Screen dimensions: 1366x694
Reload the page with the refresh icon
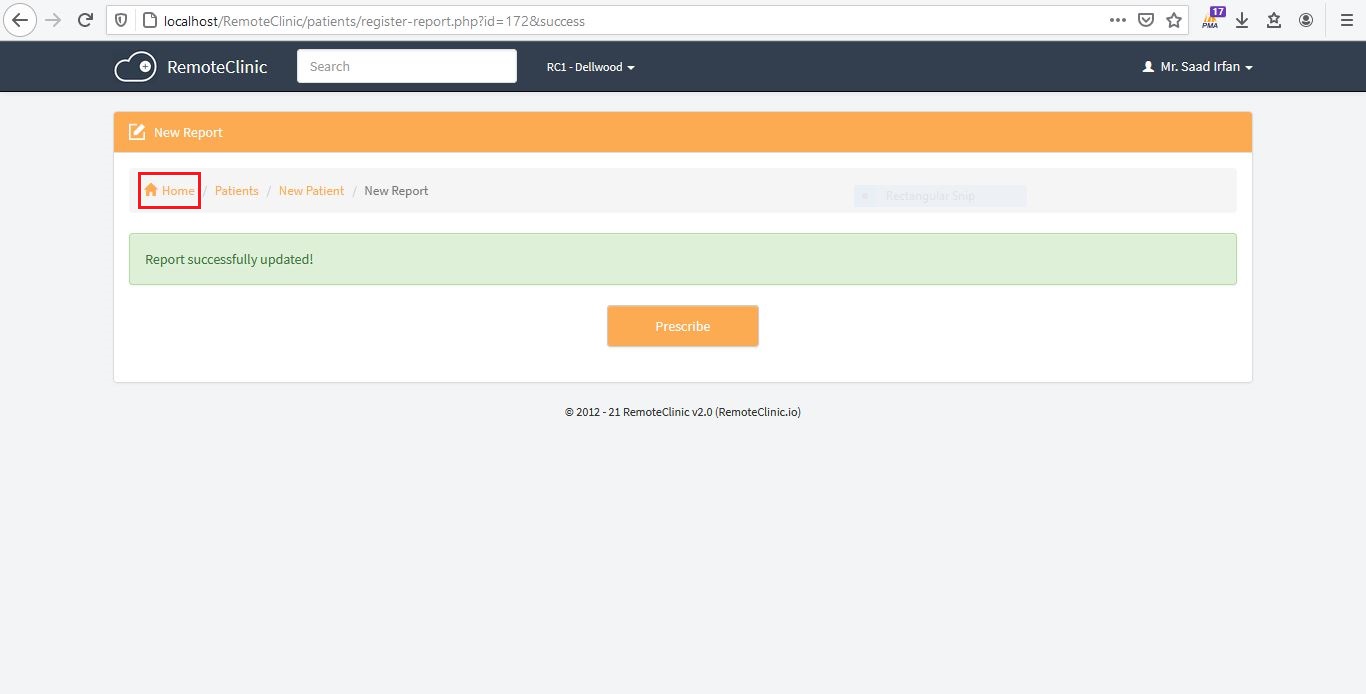click(x=86, y=20)
